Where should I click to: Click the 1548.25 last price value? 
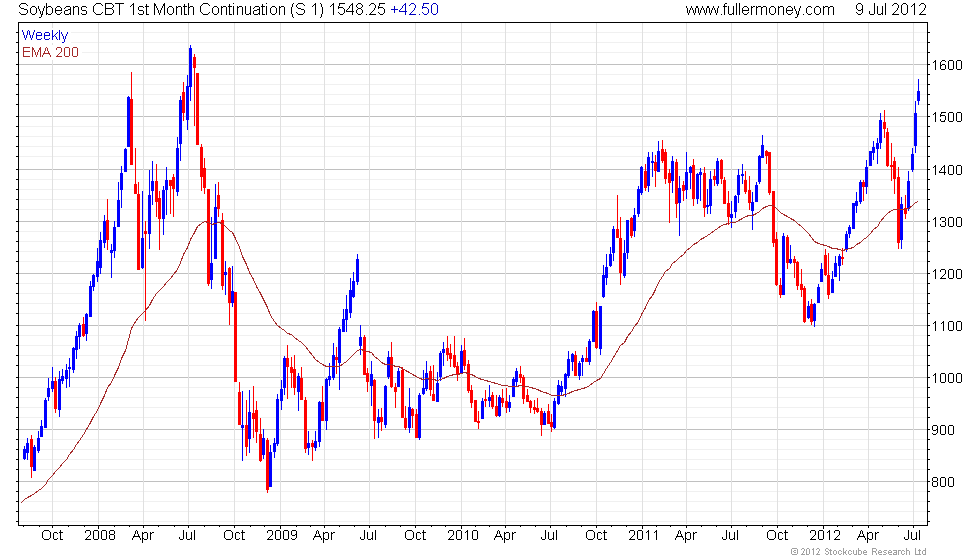coord(358,9)
